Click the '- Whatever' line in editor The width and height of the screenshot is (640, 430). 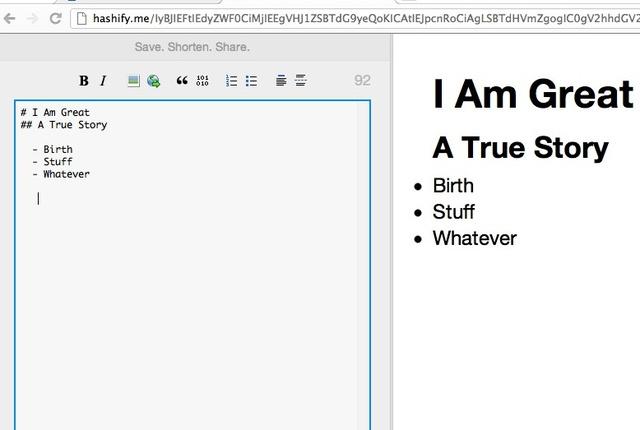pos(61,174)
